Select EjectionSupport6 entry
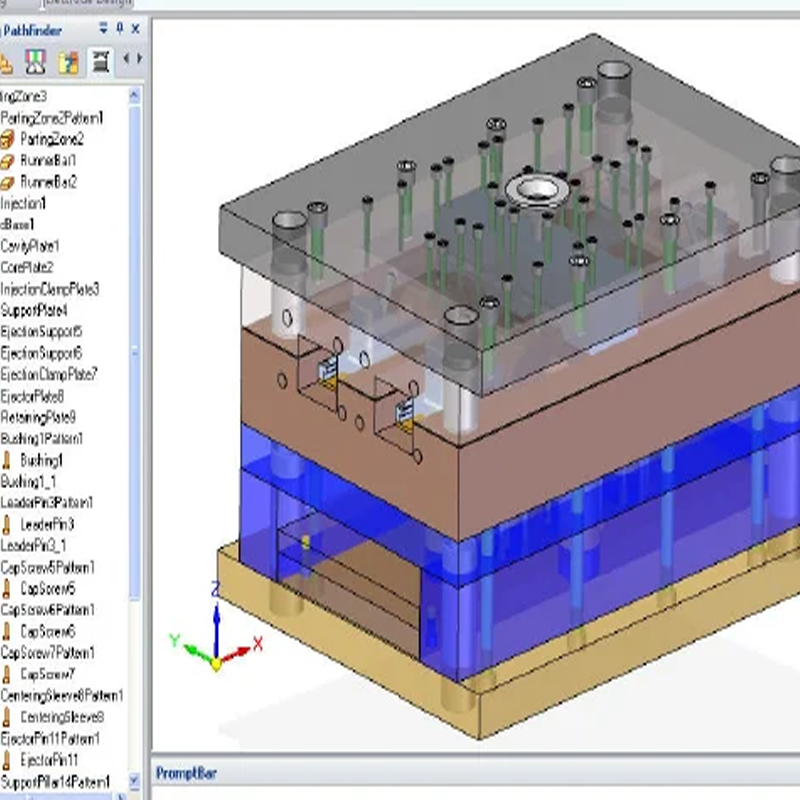 (41, 353)
